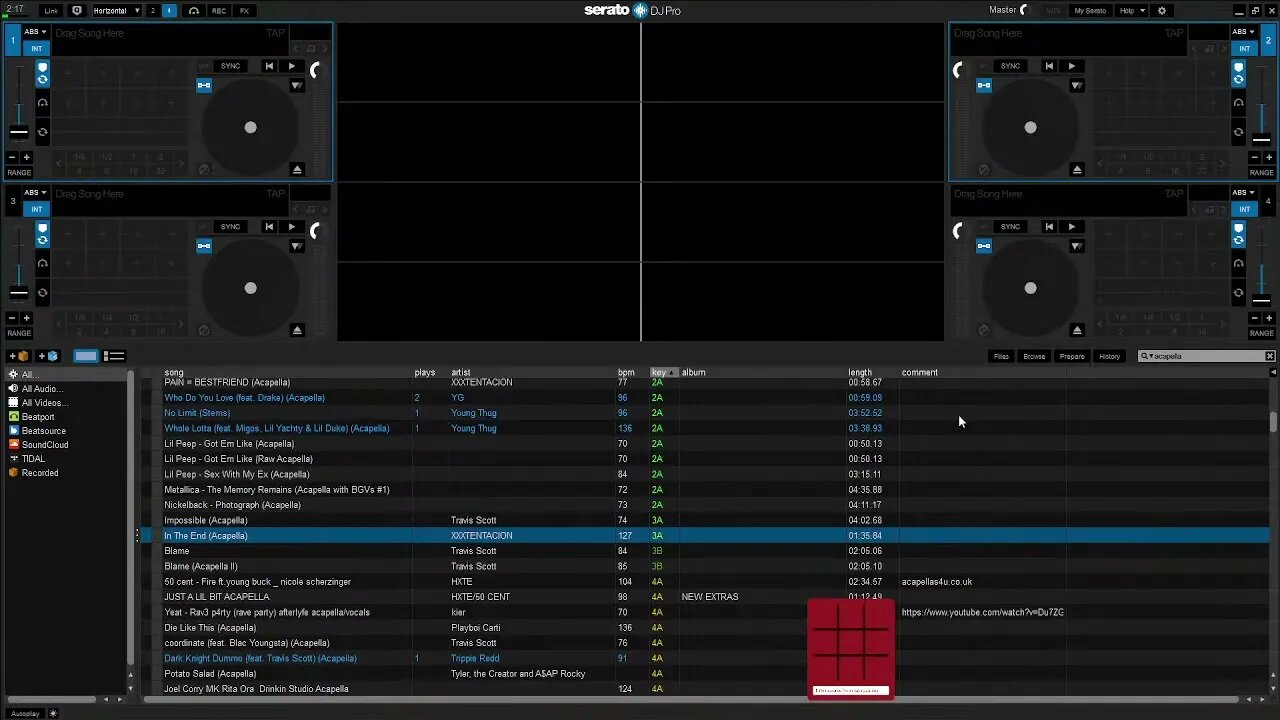The height and width of the screenshot is (720, 1280).
Task: Open the Help dropdown menu
Action: pos(1131,10)
